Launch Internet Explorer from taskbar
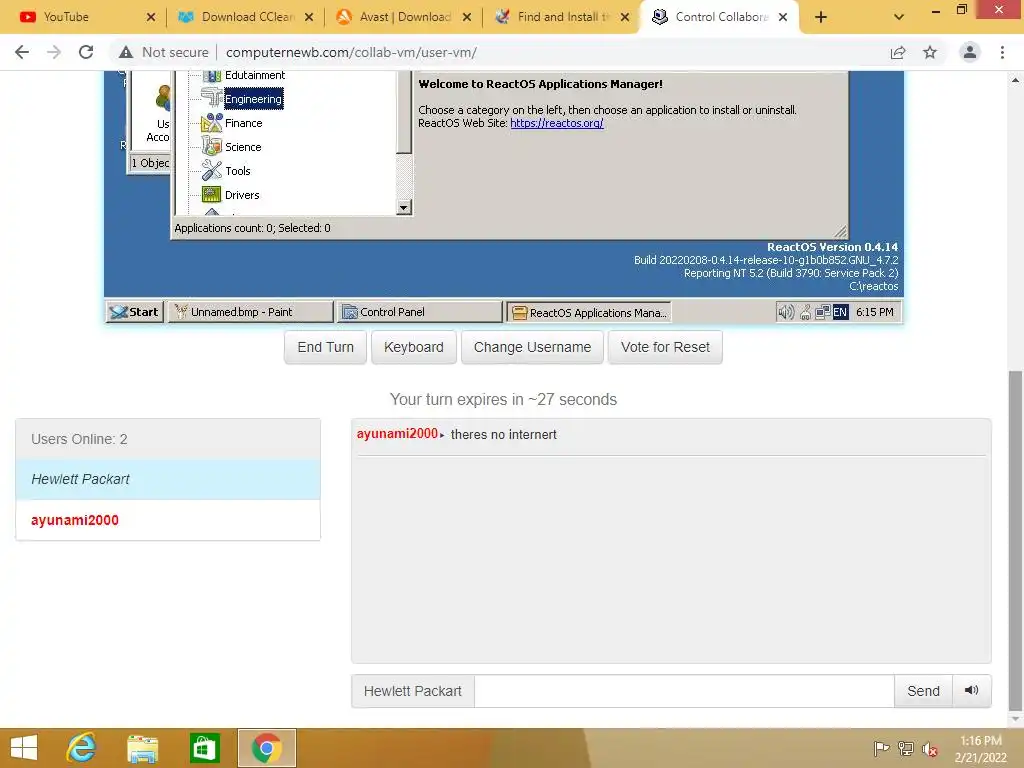The height and width of the screenshot is (768, 1024). [x=82, y=748]
